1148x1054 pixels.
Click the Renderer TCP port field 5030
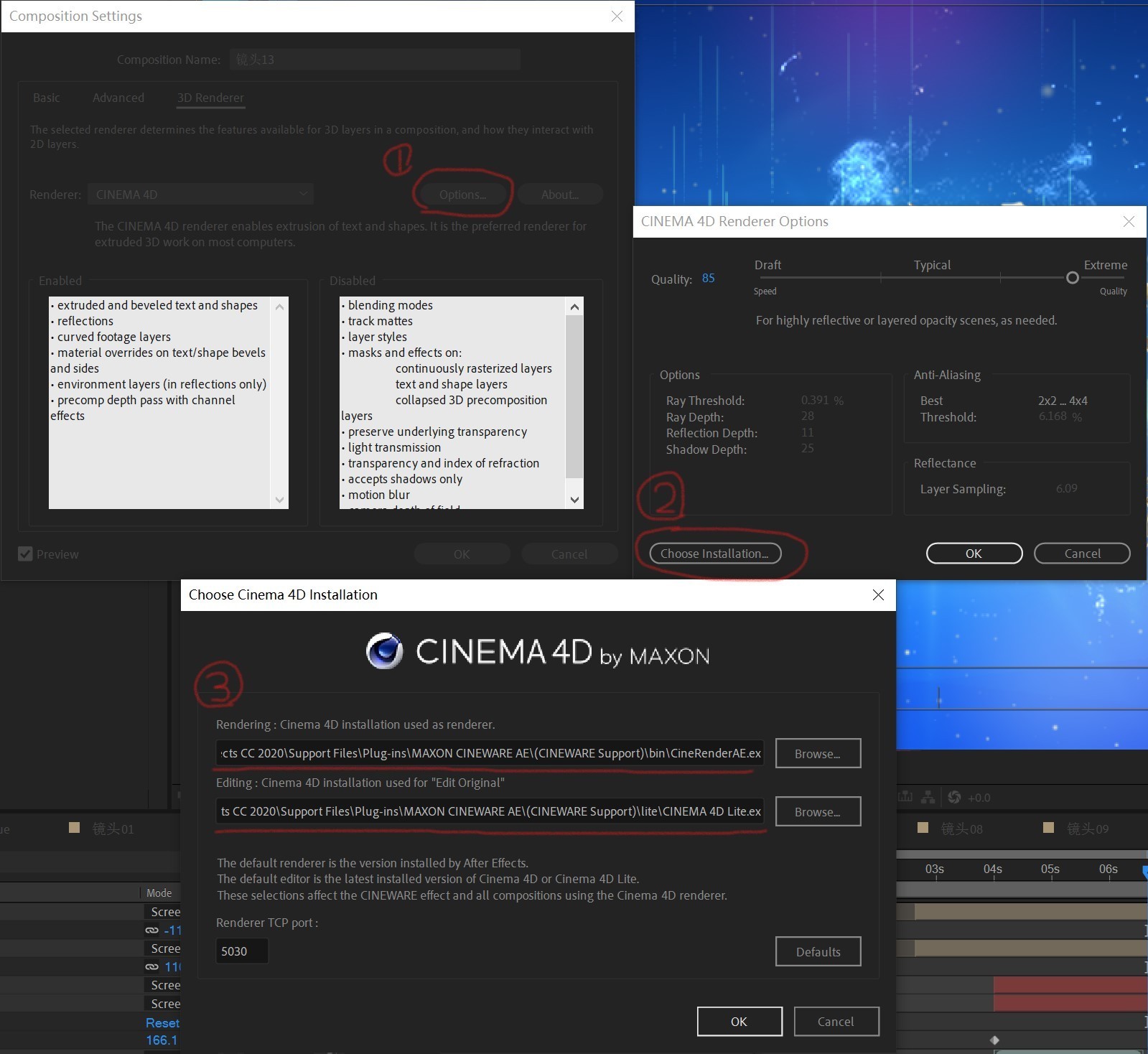coord(242,951)
